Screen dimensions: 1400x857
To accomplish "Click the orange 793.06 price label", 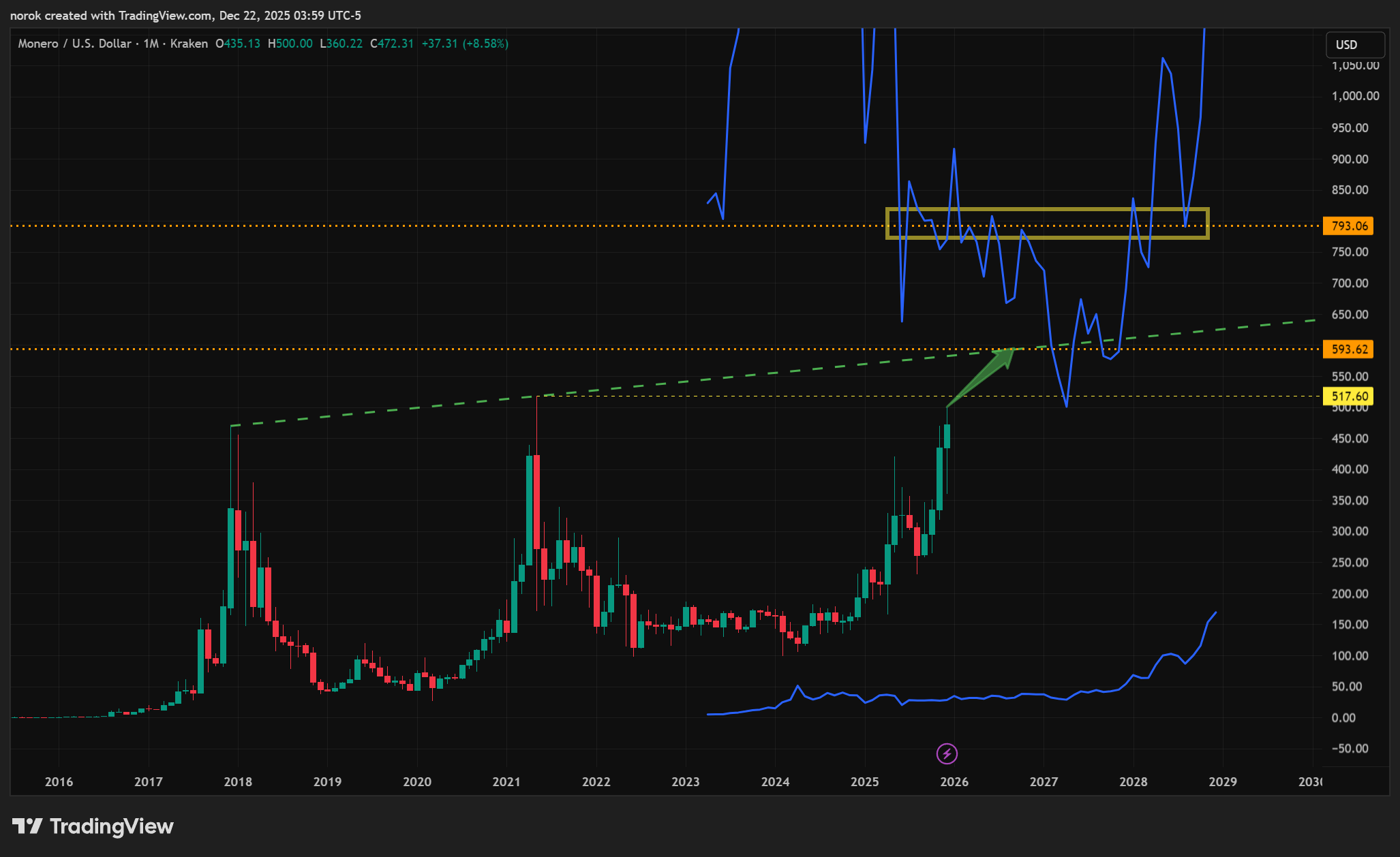I will point(1348,226).
